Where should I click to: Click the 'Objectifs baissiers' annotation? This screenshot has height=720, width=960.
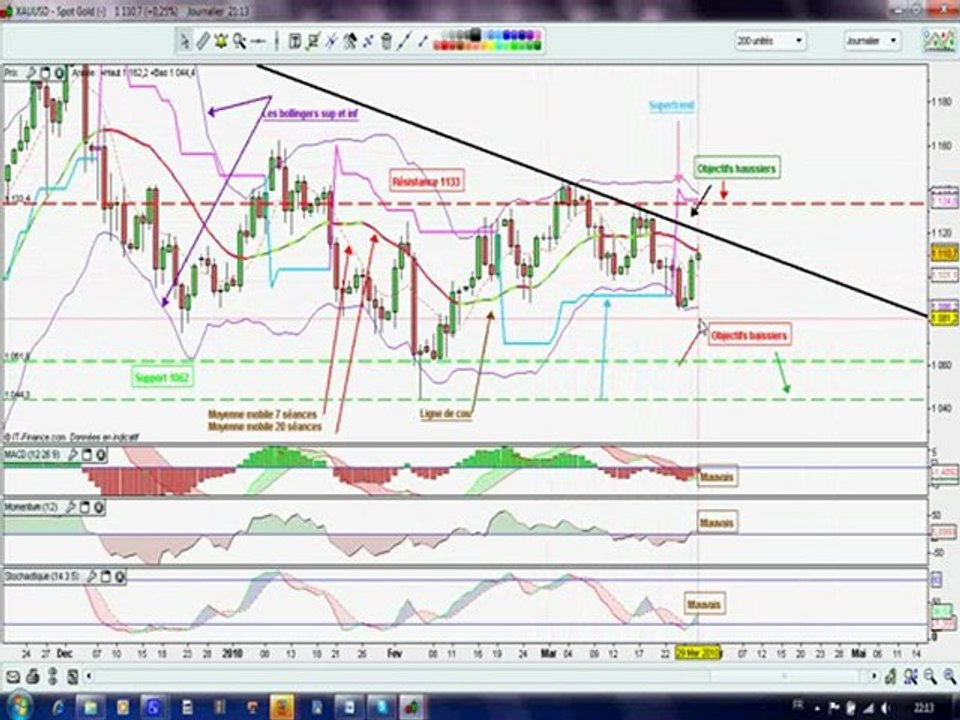(x=749, y=336)
